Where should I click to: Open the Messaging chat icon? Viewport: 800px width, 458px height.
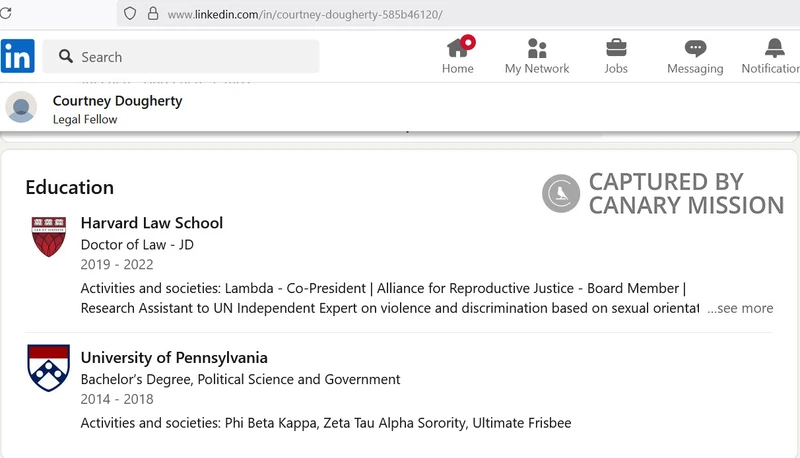[x=695, y=48]
